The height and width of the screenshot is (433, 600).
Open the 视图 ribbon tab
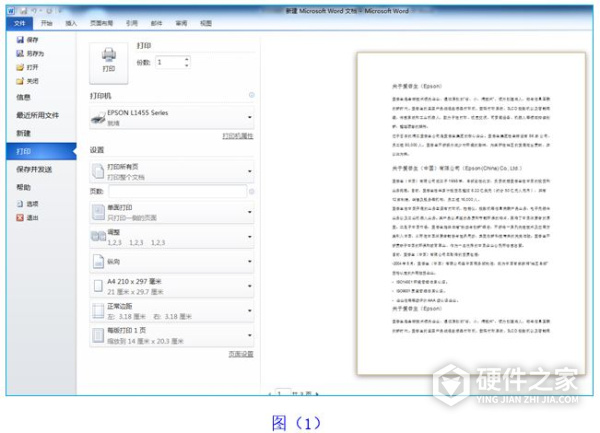pyautogui.click(x=206, y=23)
